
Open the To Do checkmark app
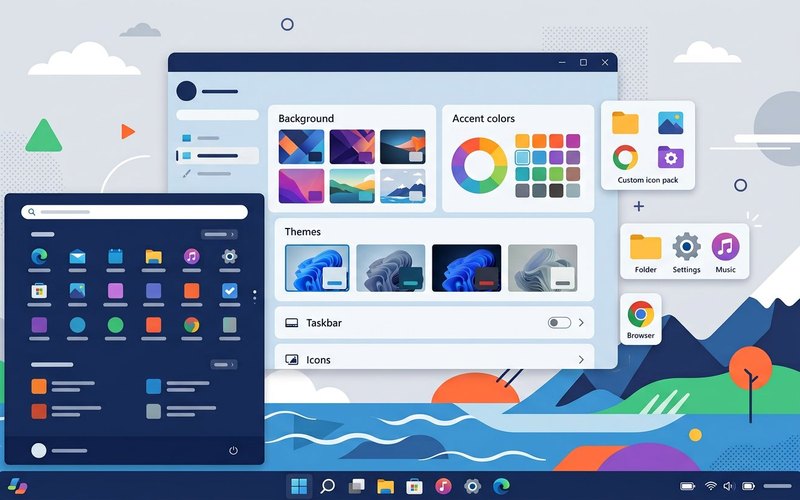click(x=230, y=291)
